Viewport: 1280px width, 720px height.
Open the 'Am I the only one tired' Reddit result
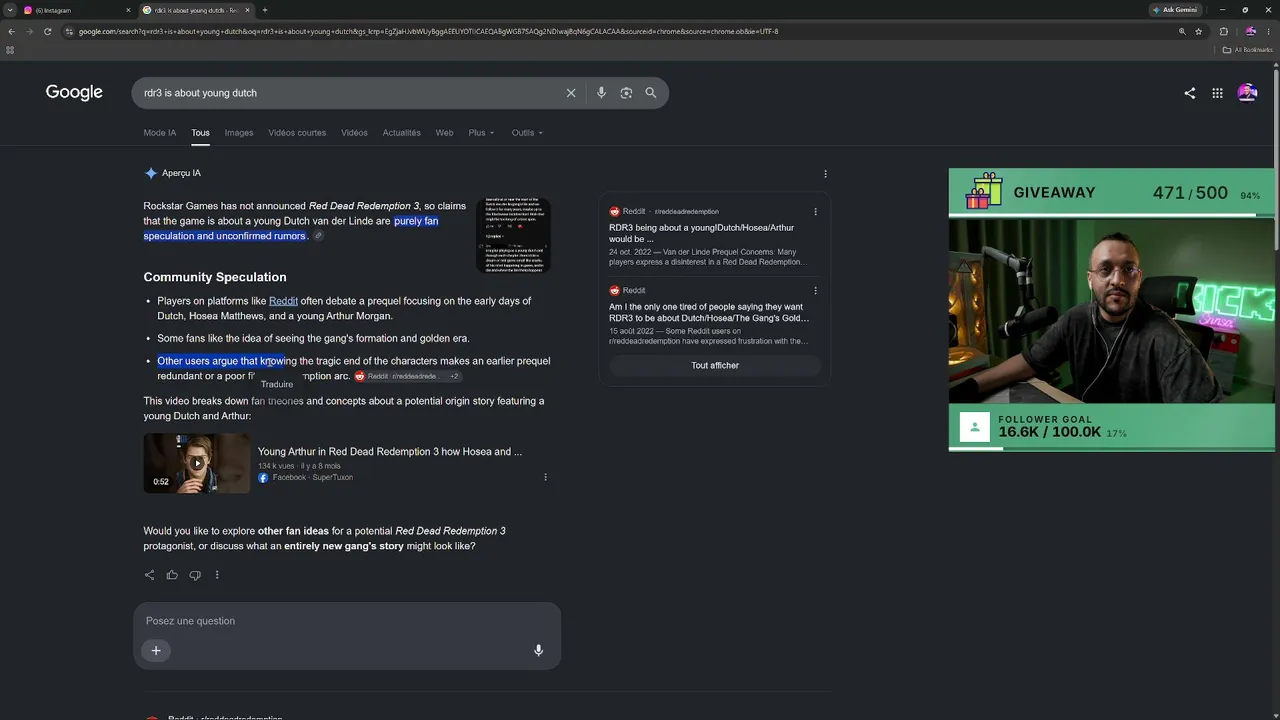[709, 312]
